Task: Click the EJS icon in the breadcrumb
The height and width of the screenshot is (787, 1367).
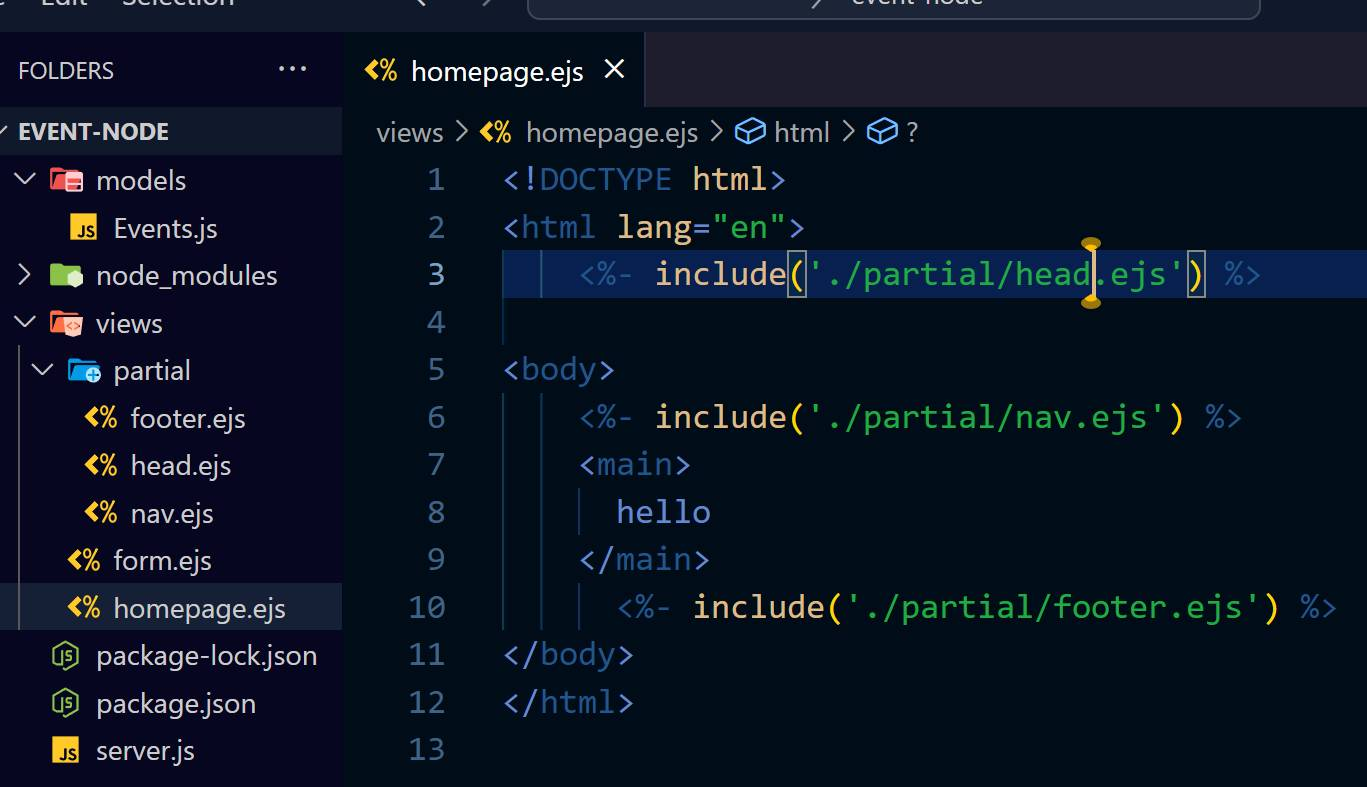Action: (x=496, y=132)
